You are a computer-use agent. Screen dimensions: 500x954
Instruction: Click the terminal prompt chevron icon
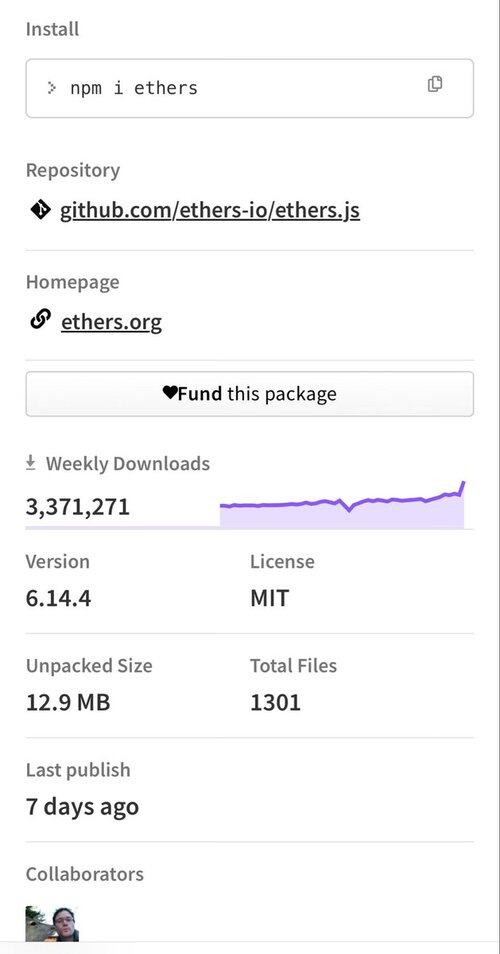(52, 88)
